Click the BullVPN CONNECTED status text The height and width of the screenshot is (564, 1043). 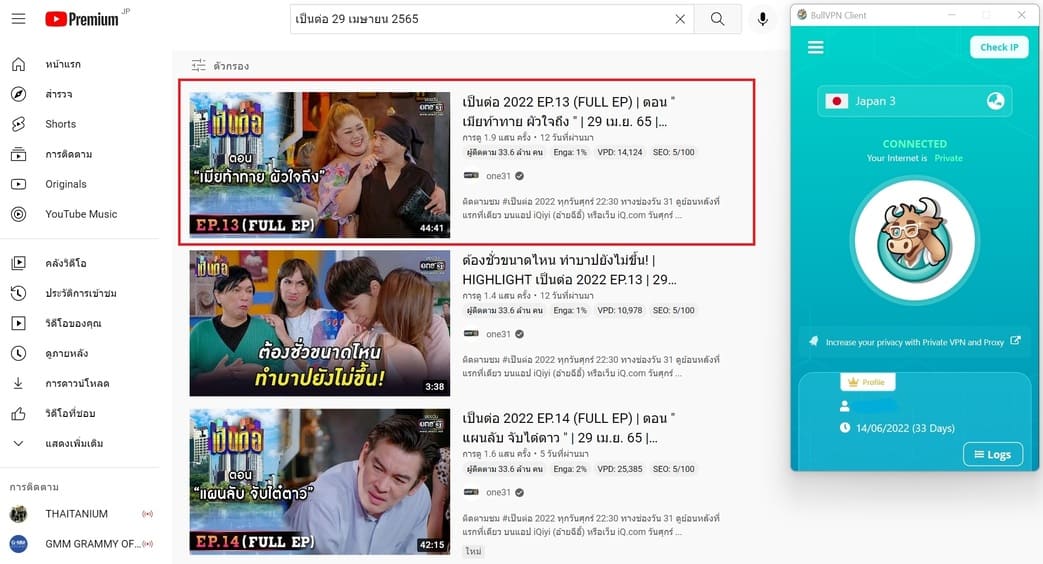tap(915, 144)
